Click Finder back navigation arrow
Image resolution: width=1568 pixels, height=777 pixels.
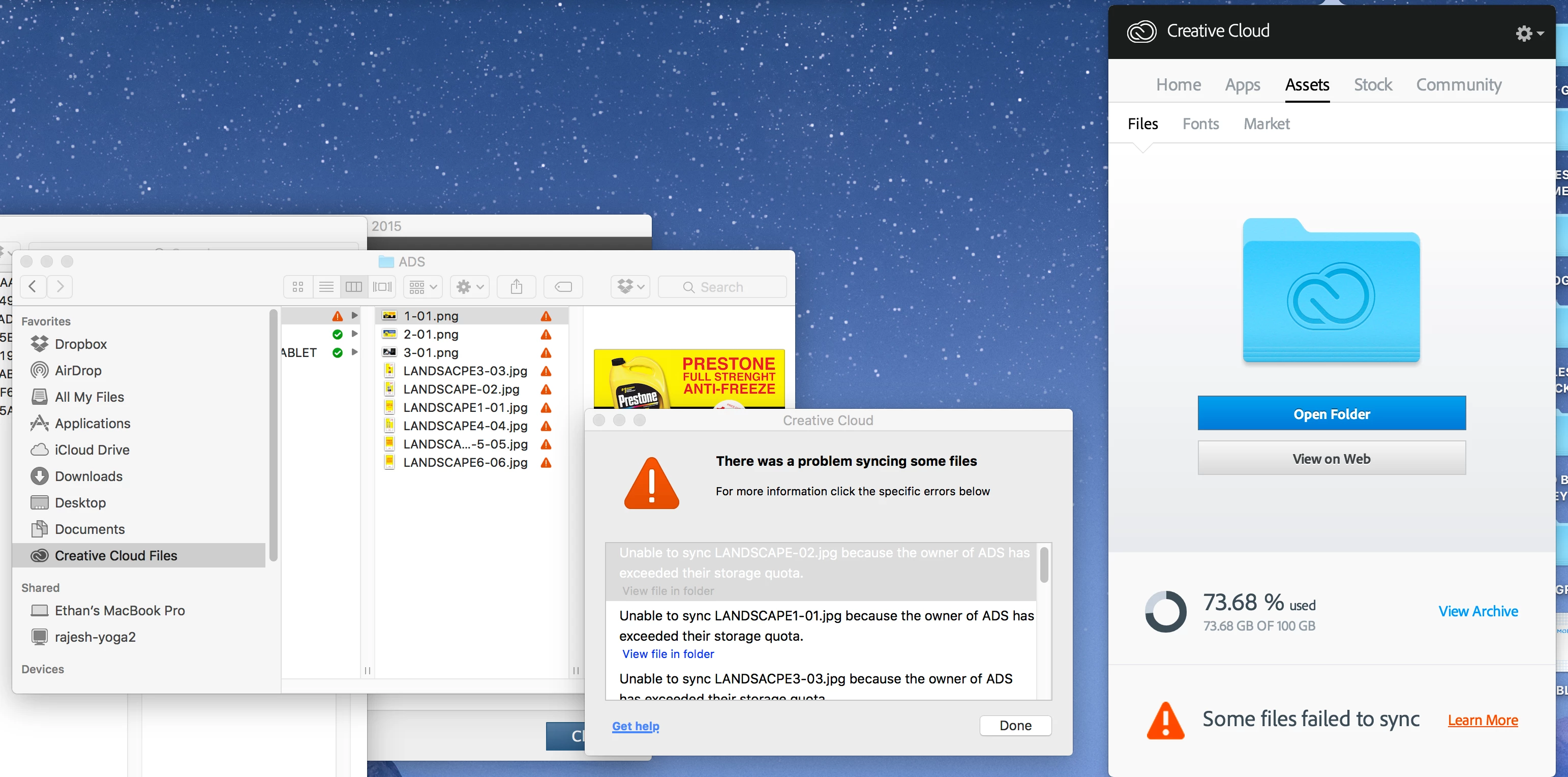pos(33,287)
